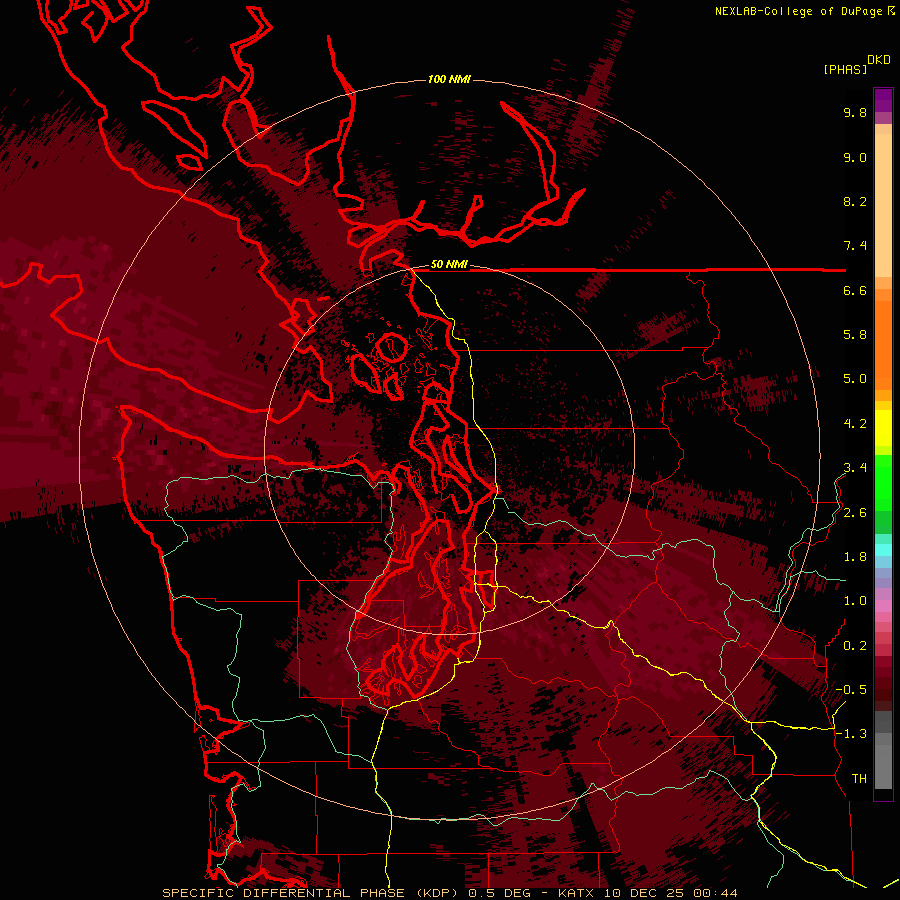The image size is (900, 900).
Task: Click the bright green colorbar segment
Action: click(x=883, y=482)
